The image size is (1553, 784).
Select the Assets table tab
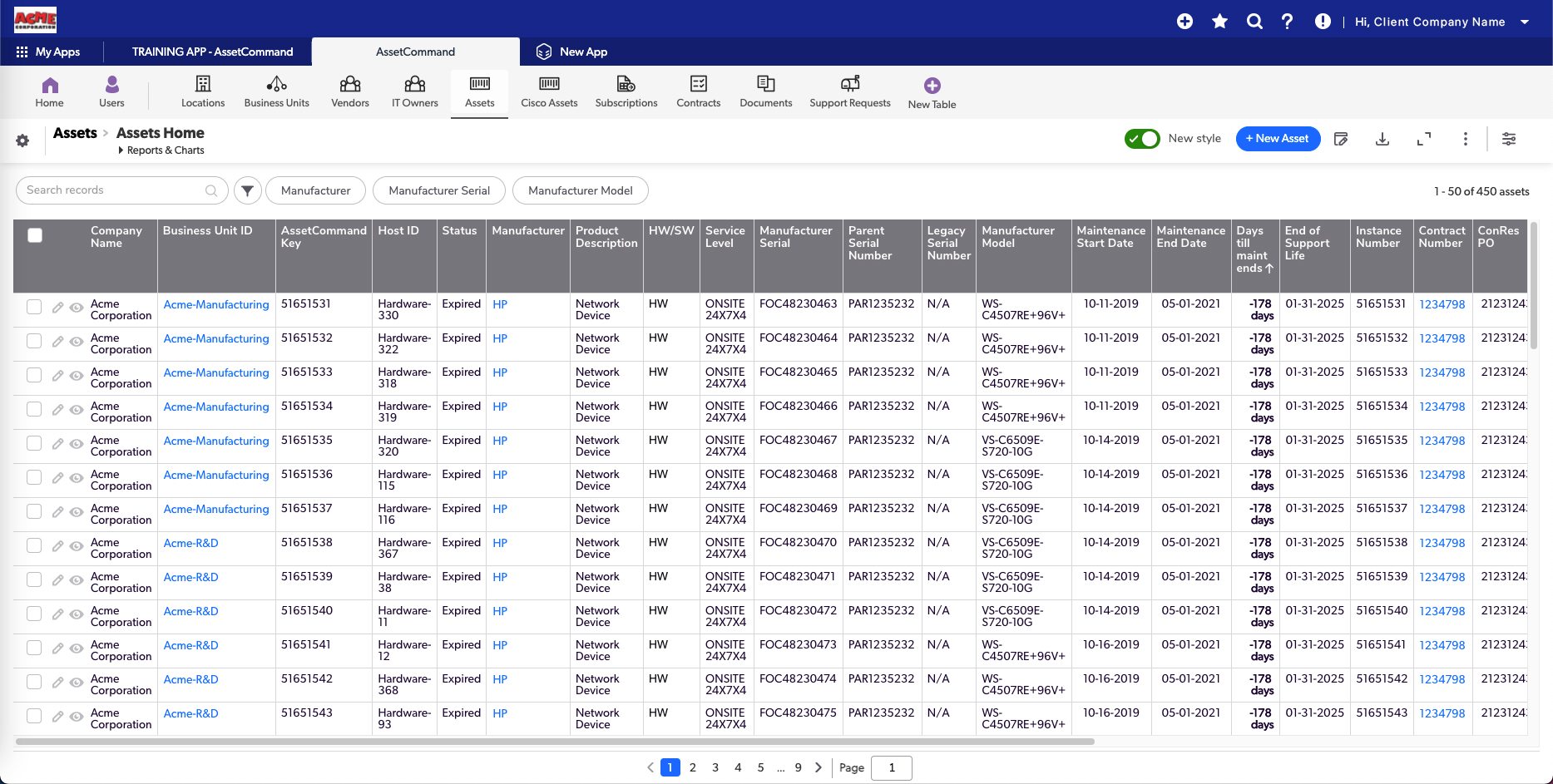point(479,92)
